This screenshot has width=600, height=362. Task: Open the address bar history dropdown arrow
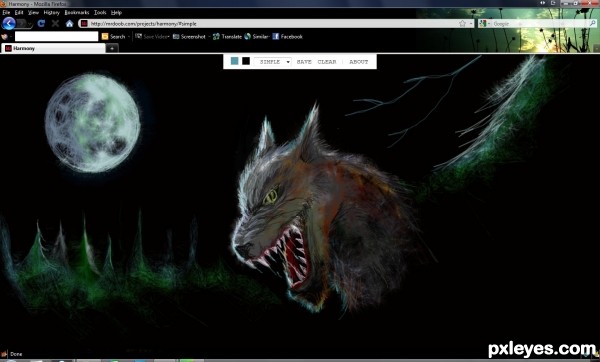471,24
